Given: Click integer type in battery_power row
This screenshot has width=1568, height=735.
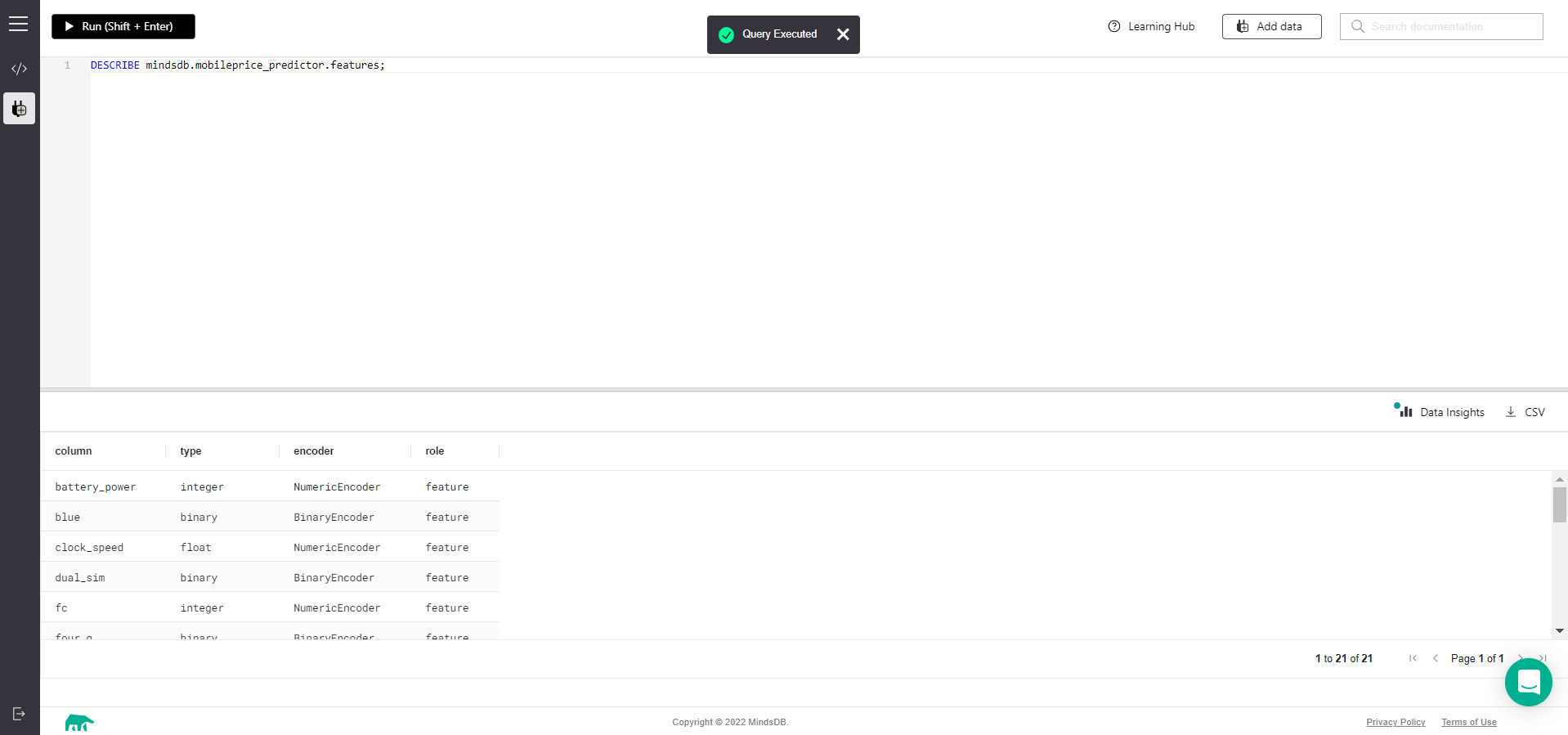Looking at the screenshot, I should [202, 487].
